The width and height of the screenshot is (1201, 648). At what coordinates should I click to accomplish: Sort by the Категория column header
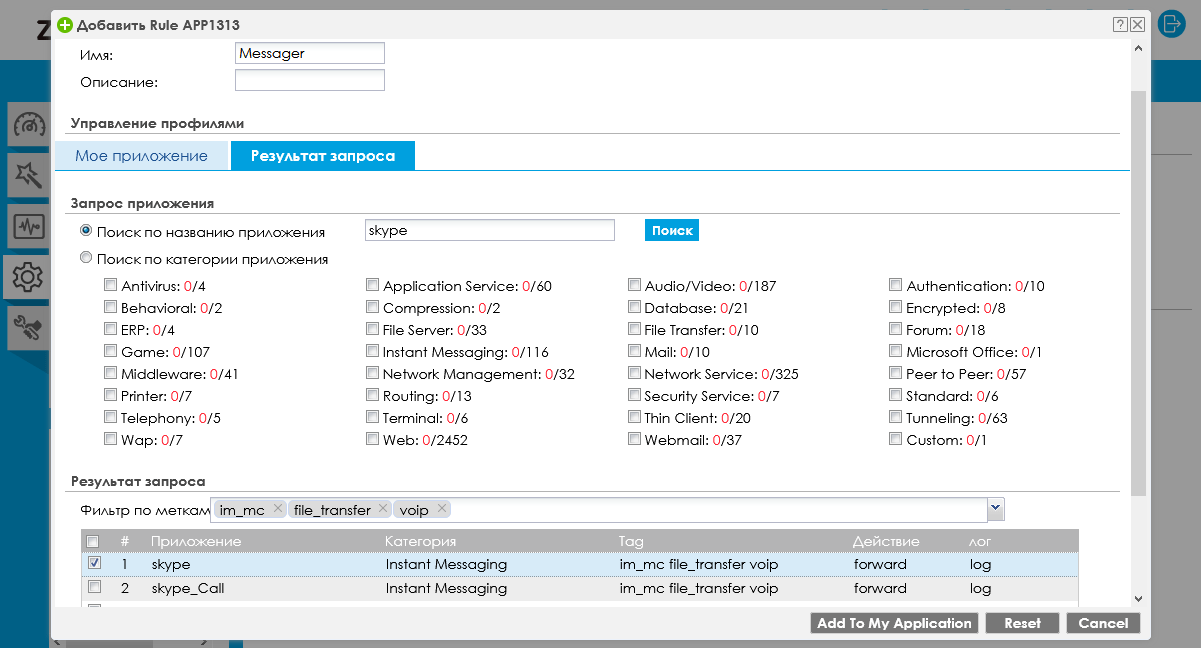[421, 541]
